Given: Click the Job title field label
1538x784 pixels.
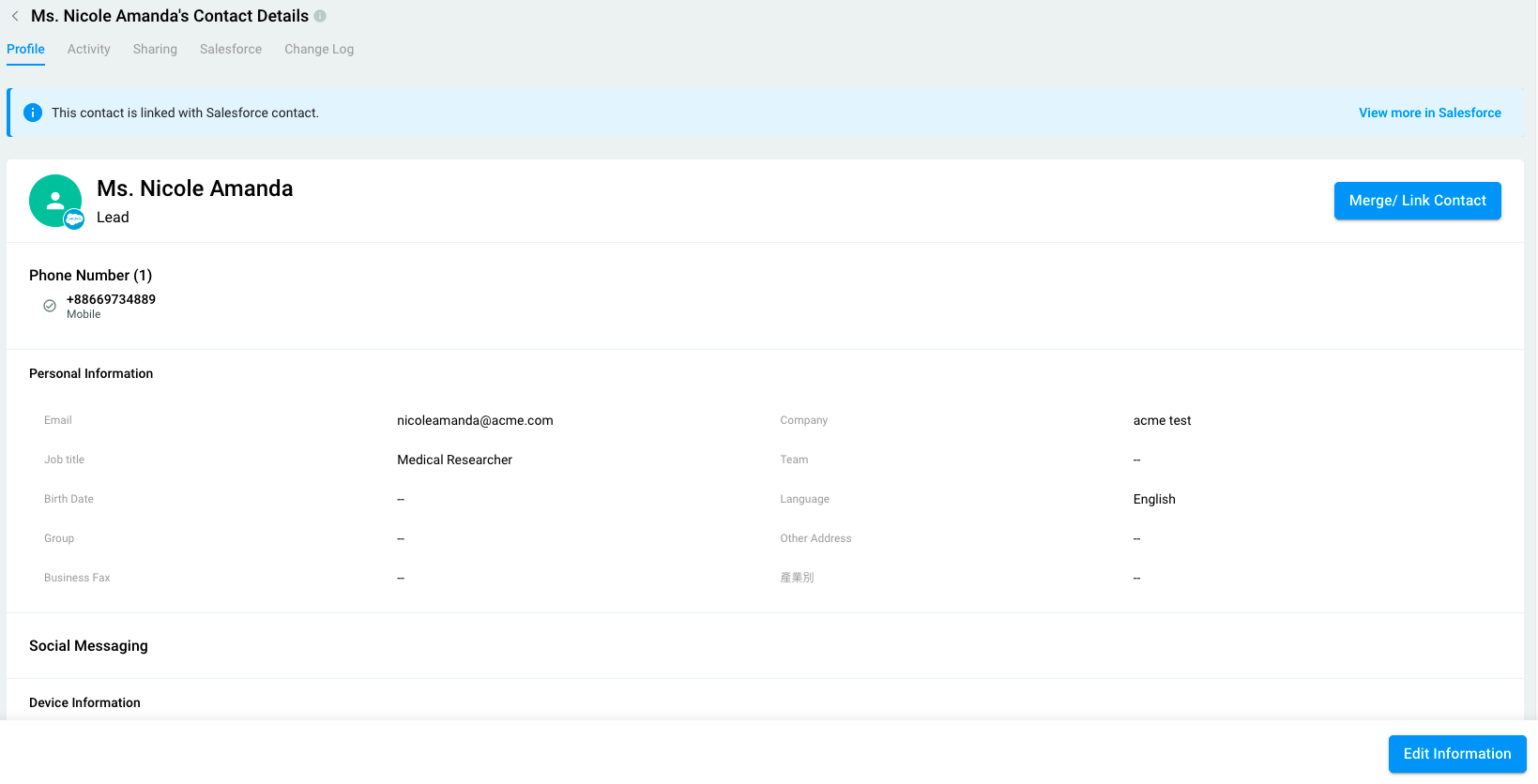Looking at the screenshot, I should click(x=64, y=460).
